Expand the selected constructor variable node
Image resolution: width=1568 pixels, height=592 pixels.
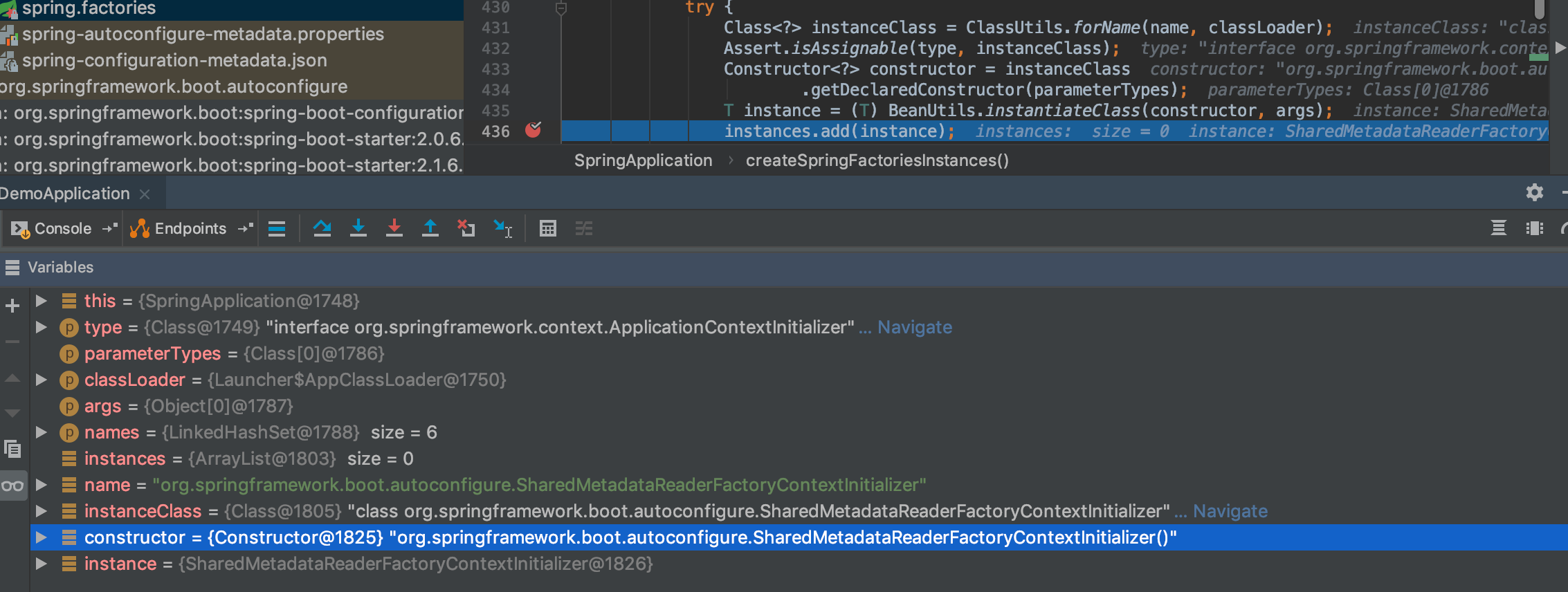coord(41,537)
